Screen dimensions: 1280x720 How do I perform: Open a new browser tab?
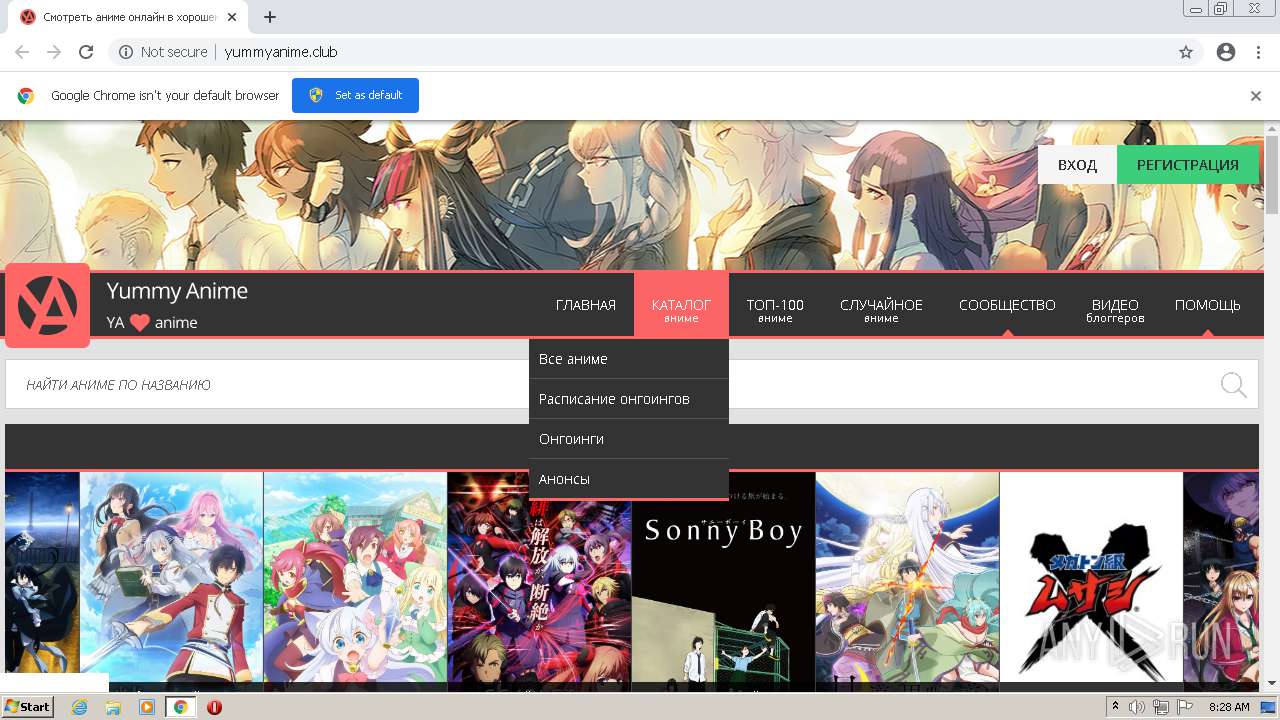pos(270,17)
